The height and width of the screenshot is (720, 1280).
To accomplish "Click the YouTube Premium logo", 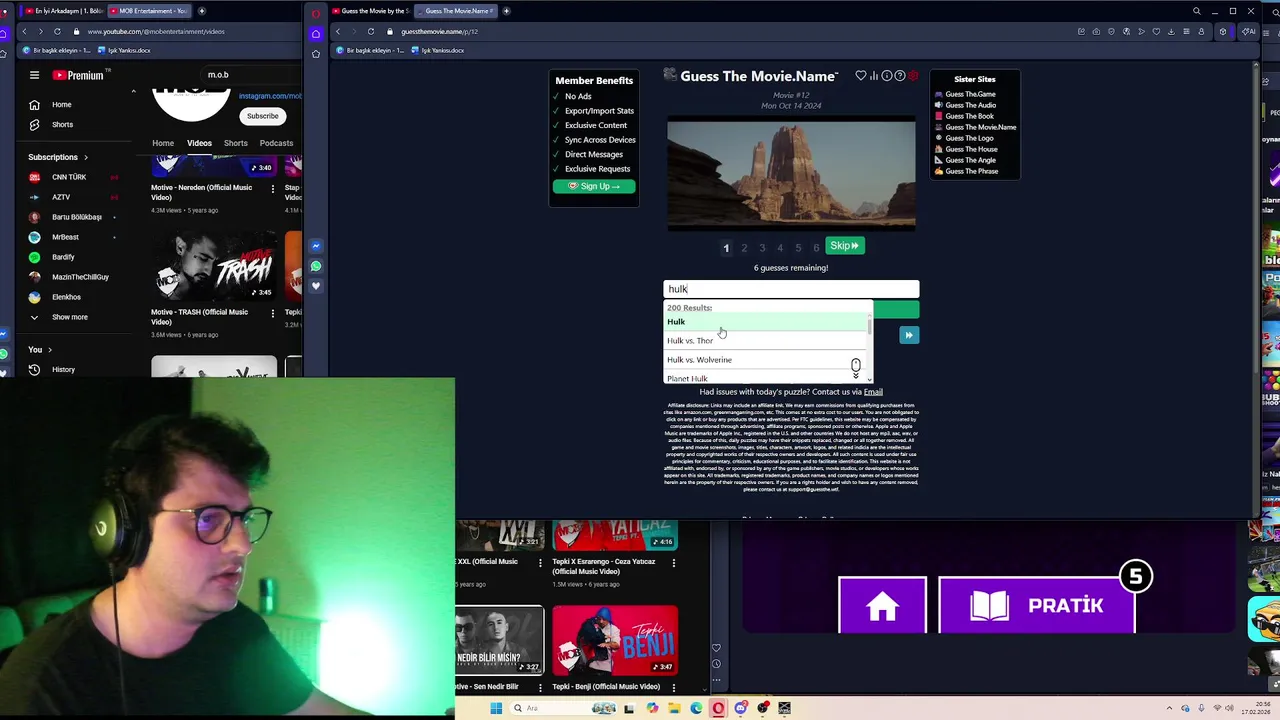I will click(78, 75).
